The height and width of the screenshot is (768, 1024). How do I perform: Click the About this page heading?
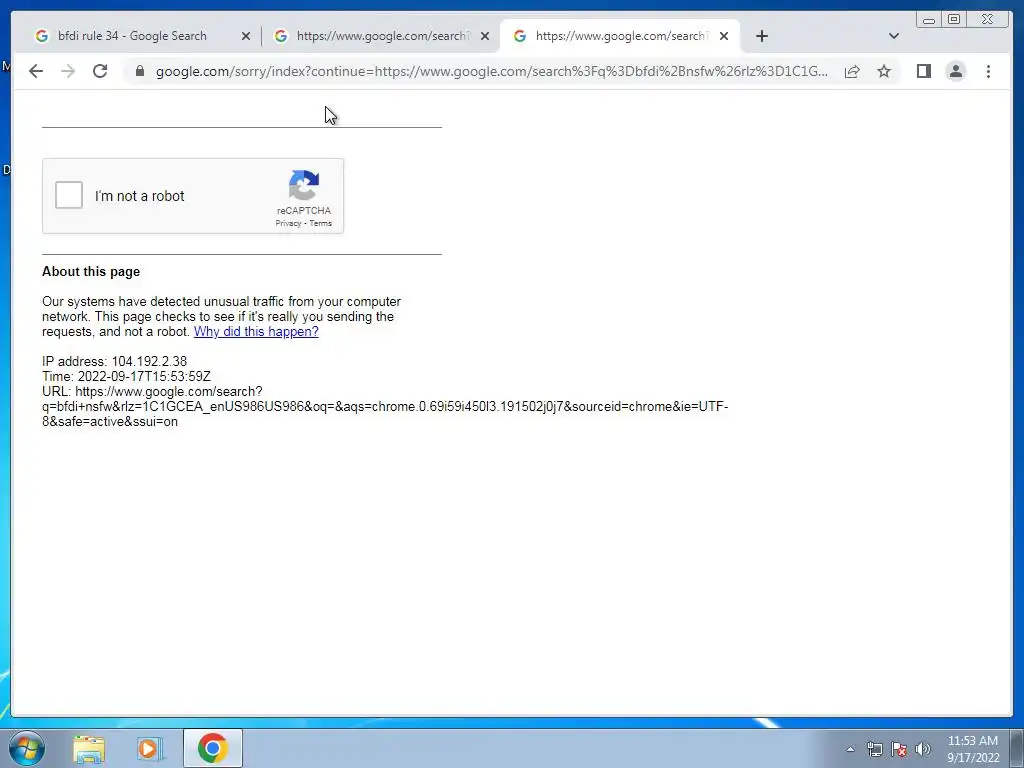91,272
